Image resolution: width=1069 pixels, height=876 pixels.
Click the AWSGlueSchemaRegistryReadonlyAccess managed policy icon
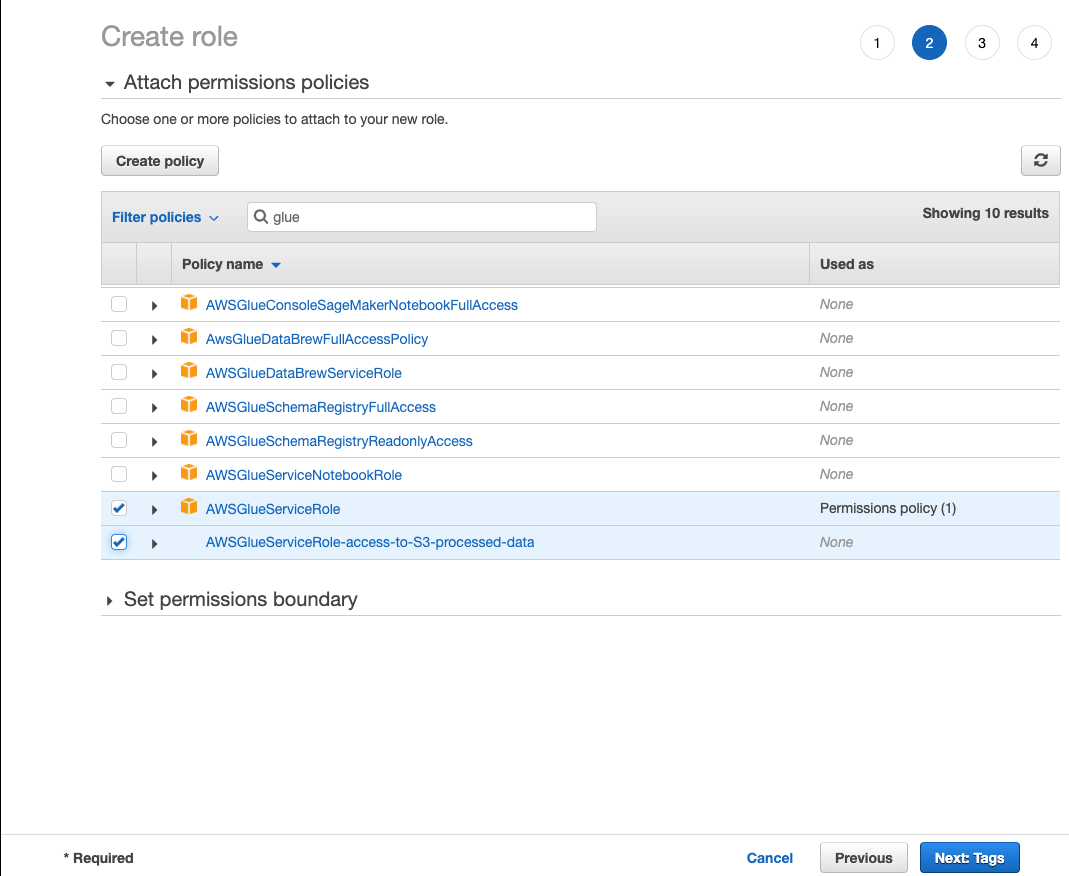click(189, 439)
